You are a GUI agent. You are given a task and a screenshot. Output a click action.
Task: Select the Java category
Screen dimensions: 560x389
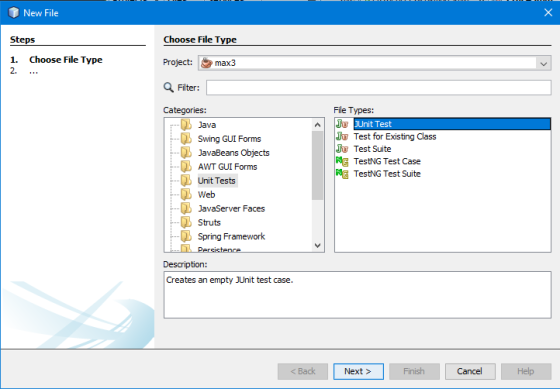[x=207, y=125]
